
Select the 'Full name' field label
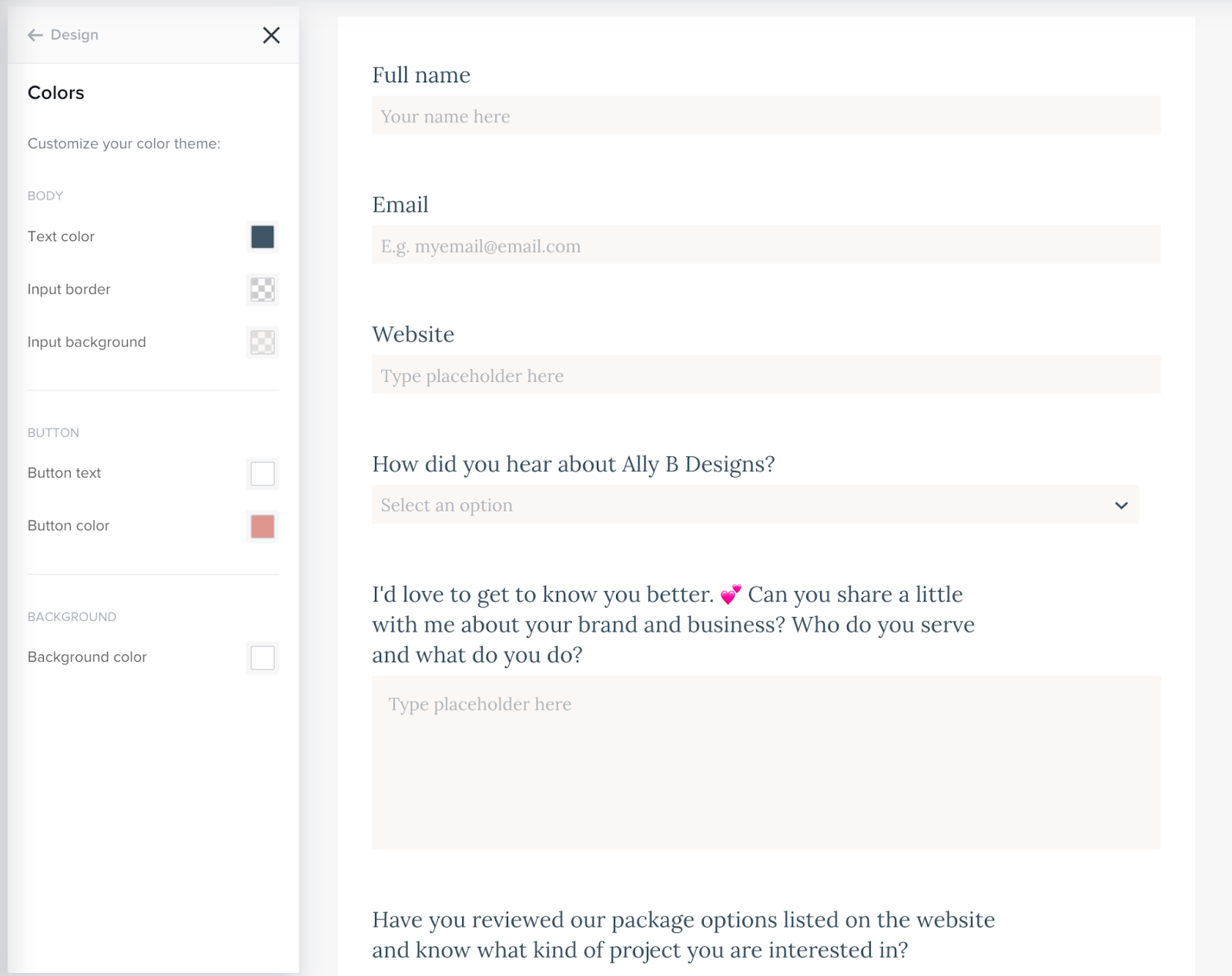point(421,75)
